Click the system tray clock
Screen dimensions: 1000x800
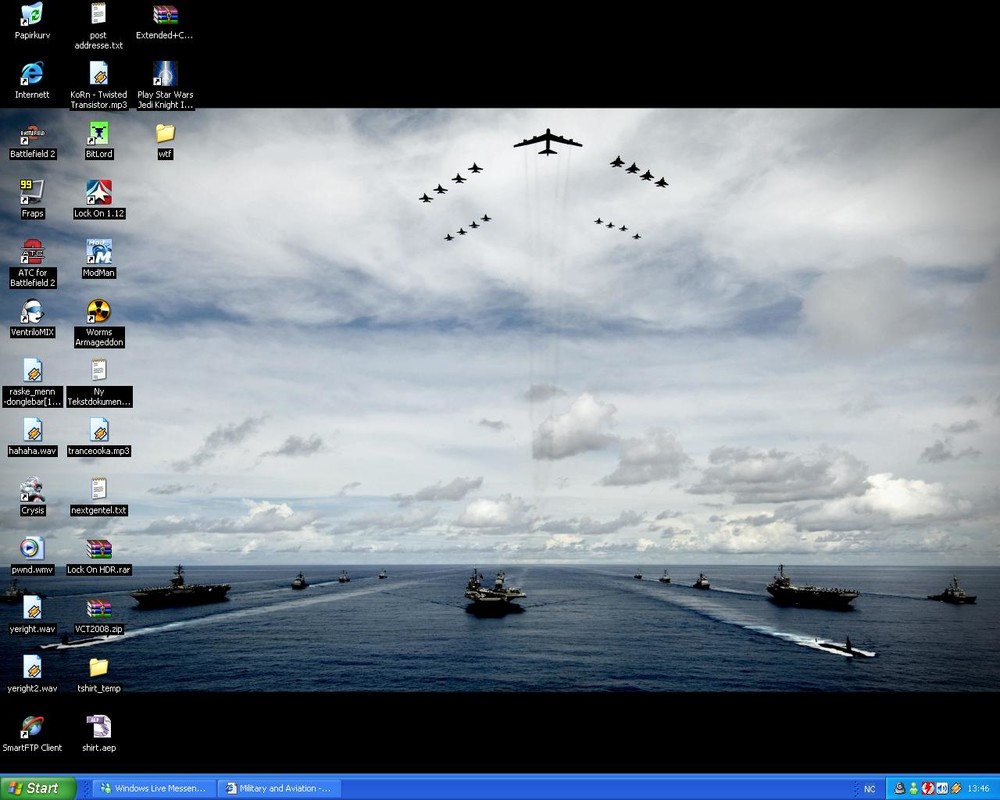(978, 789)
